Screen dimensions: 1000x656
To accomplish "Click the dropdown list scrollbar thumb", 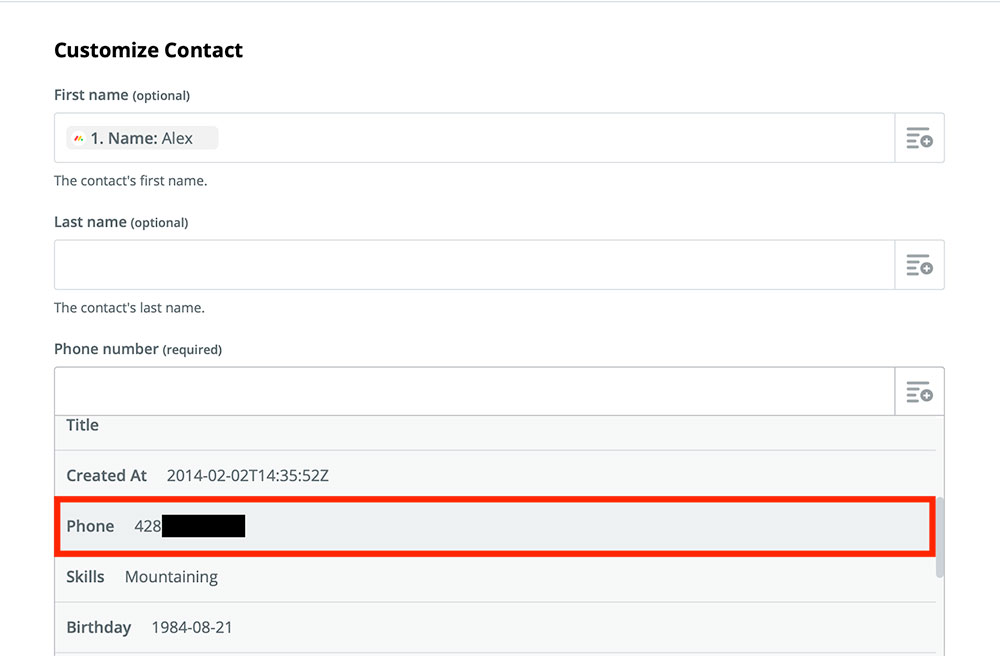I will coord(940,537).
